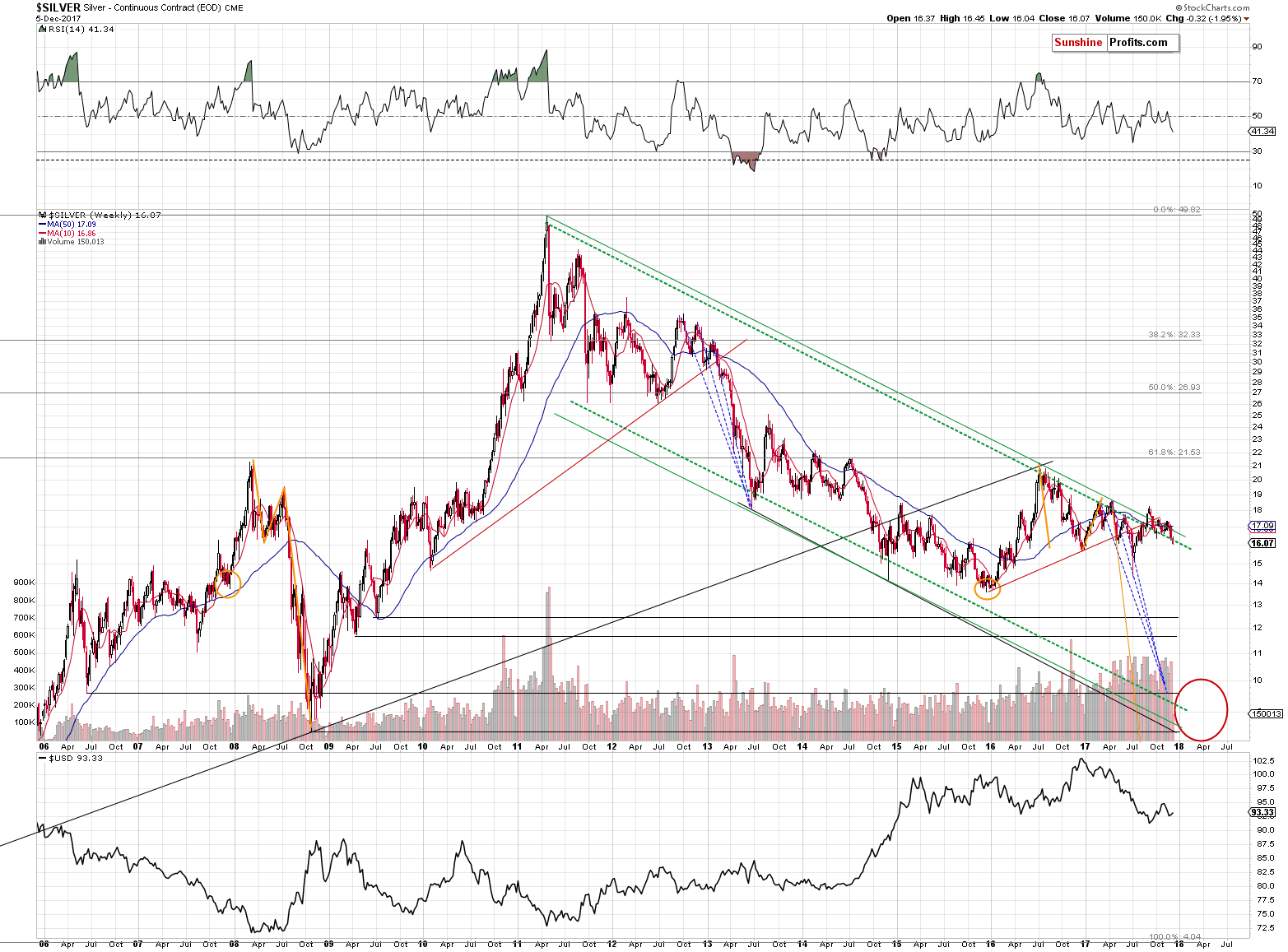
Task: Click the $USD line legend marker
Action: click(42, 758)
